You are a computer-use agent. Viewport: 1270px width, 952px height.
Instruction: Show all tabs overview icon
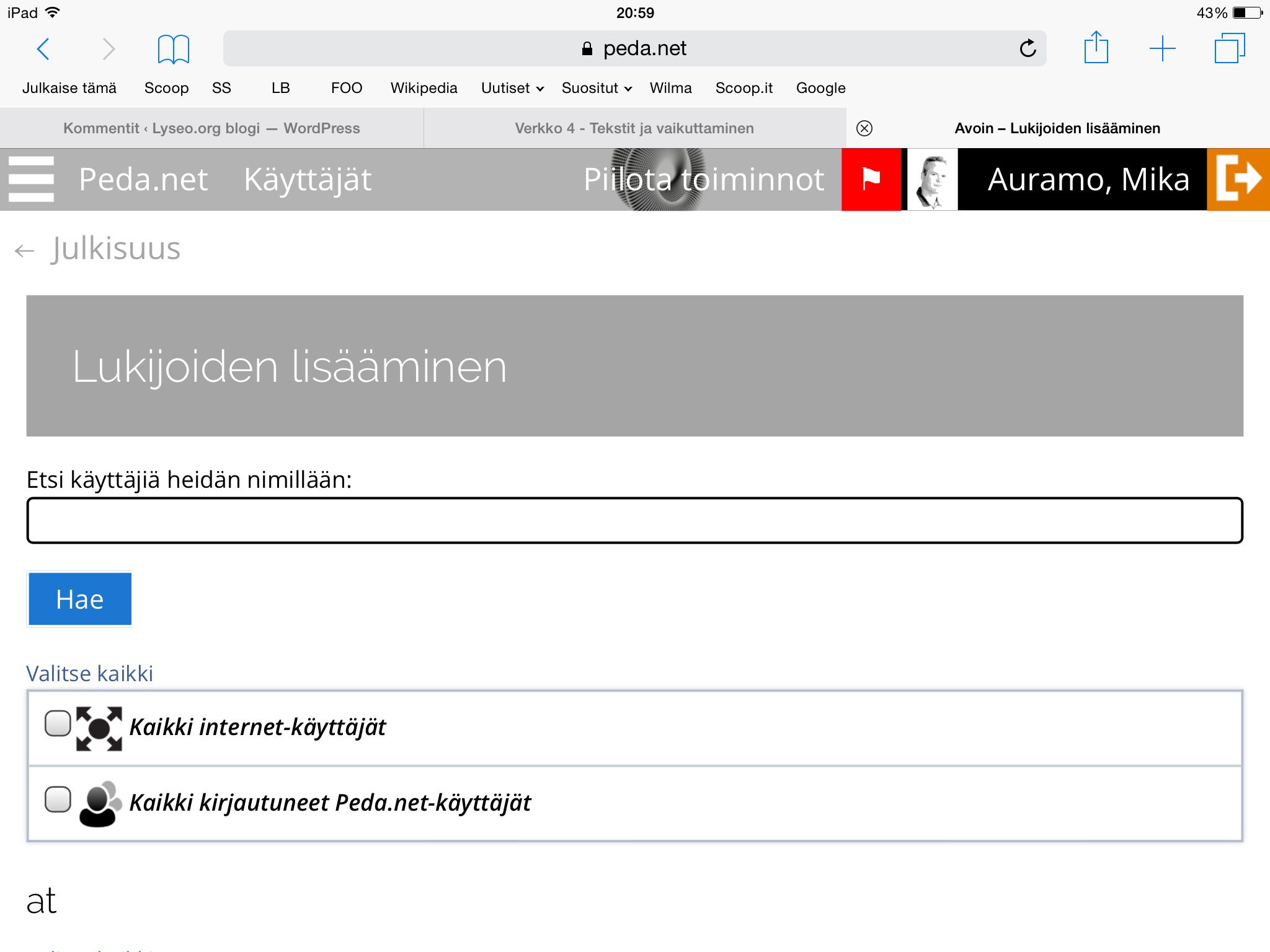[1229, 48]
